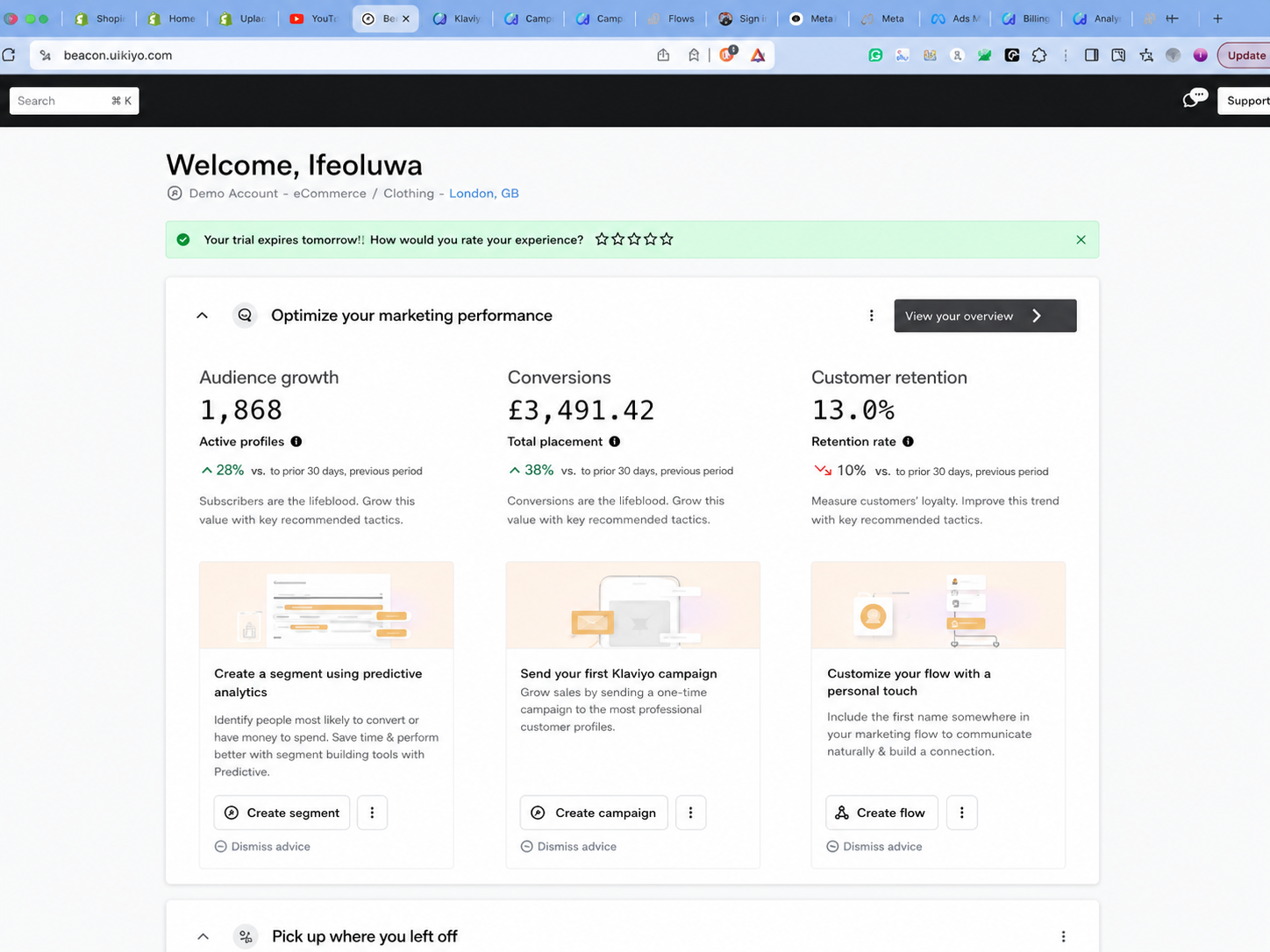
Task: Open the browser's vertical-dots menu by extensions
Action: (x=1066, y=55)
